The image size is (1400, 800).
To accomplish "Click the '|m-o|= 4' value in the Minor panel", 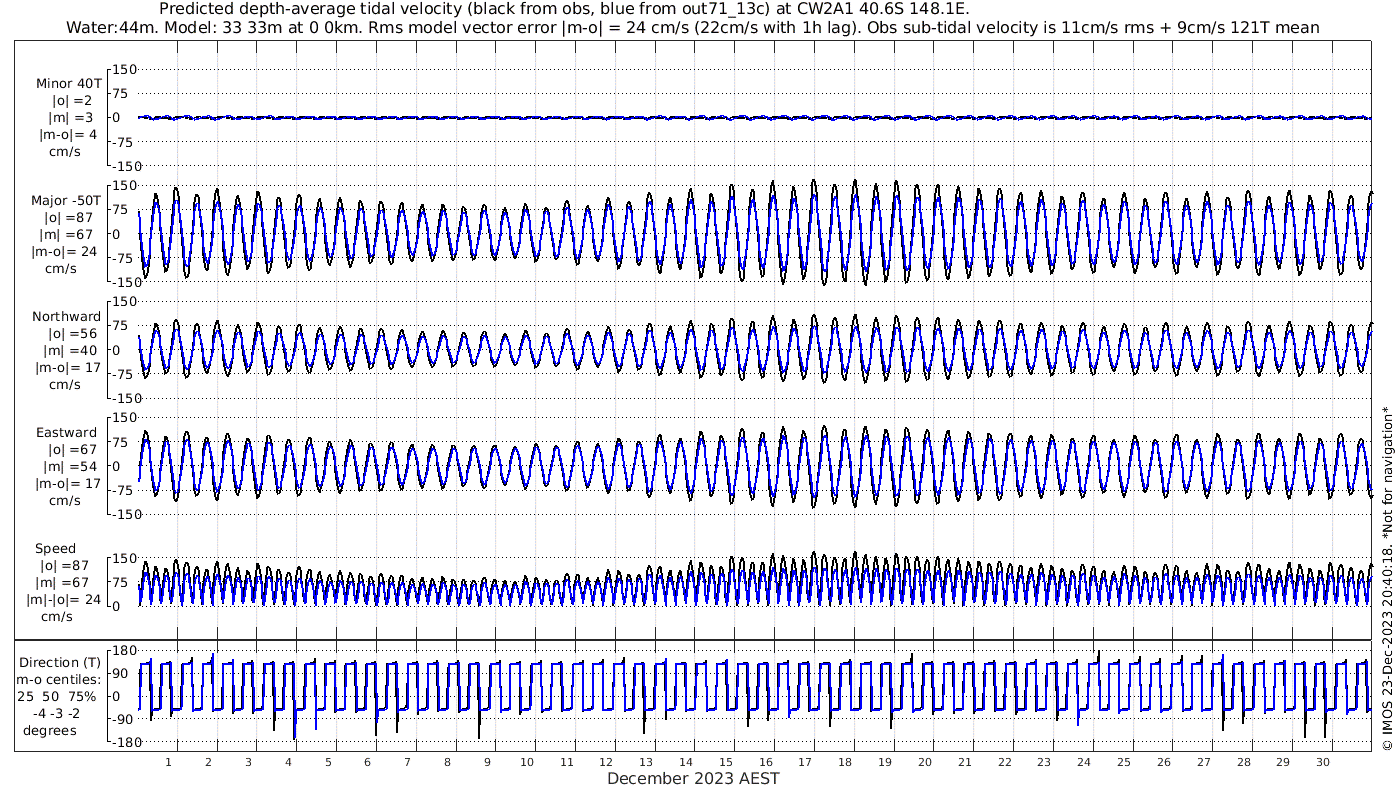I will (x=67, y=135).
